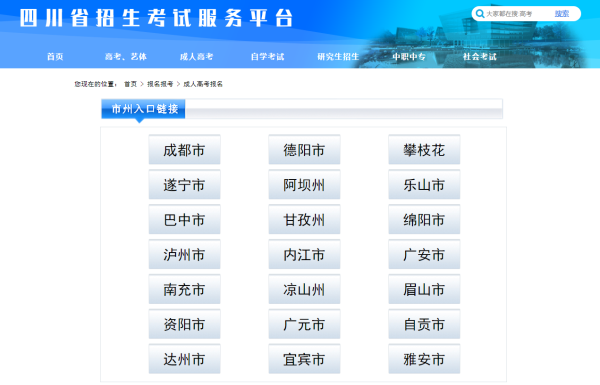Click the 首页 breadcrumb link
The width and height of the screenshot is (600, 385).
click(x=130, y=84)
